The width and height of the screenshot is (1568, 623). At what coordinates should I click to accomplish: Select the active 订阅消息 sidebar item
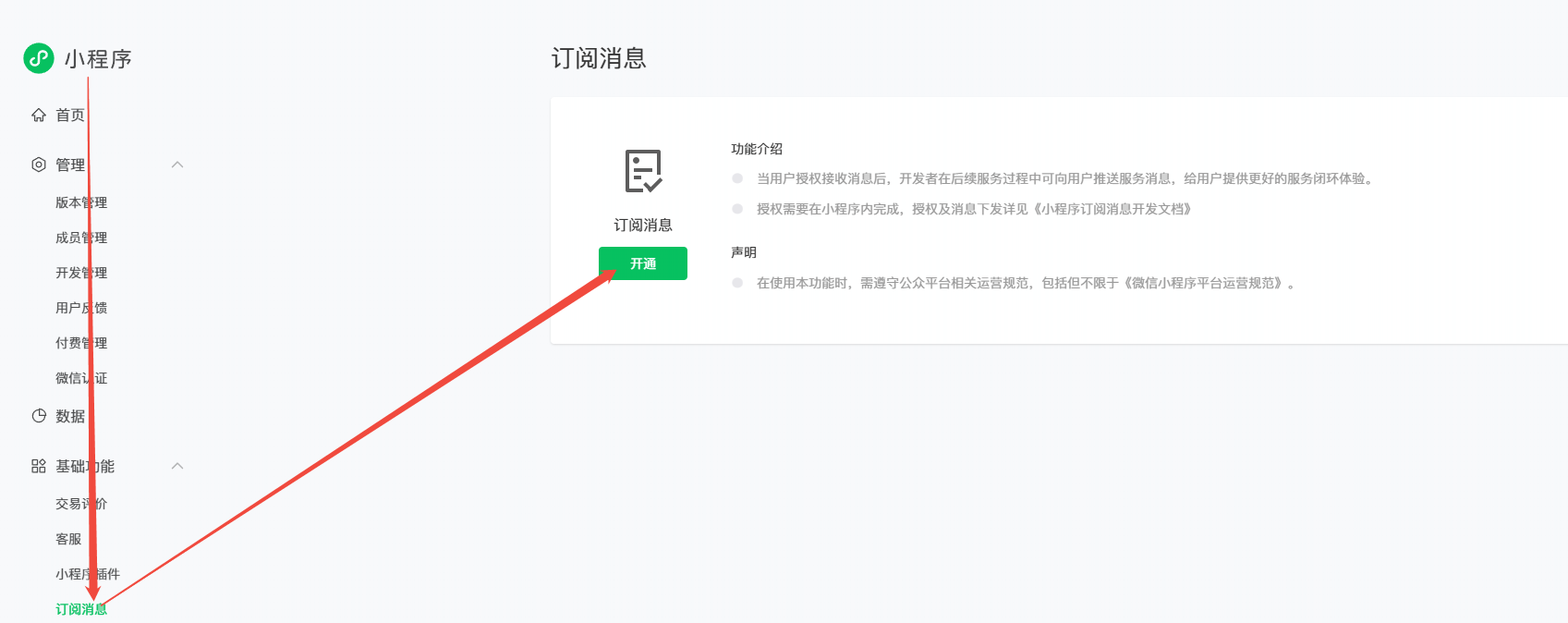coord(80,609)
